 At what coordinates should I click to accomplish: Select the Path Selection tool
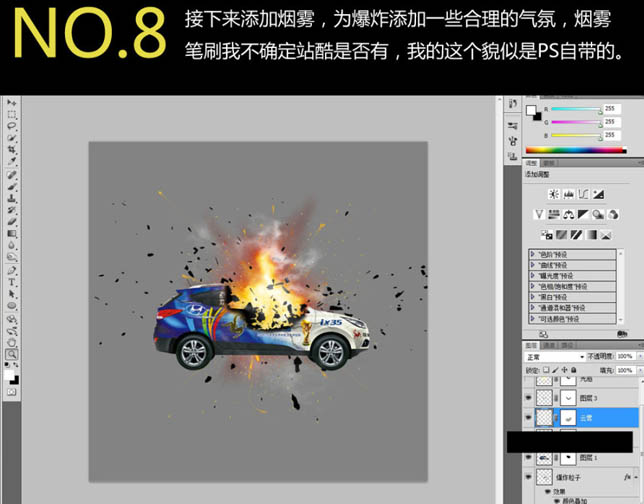pyautogui.click(x=12, y=294)
